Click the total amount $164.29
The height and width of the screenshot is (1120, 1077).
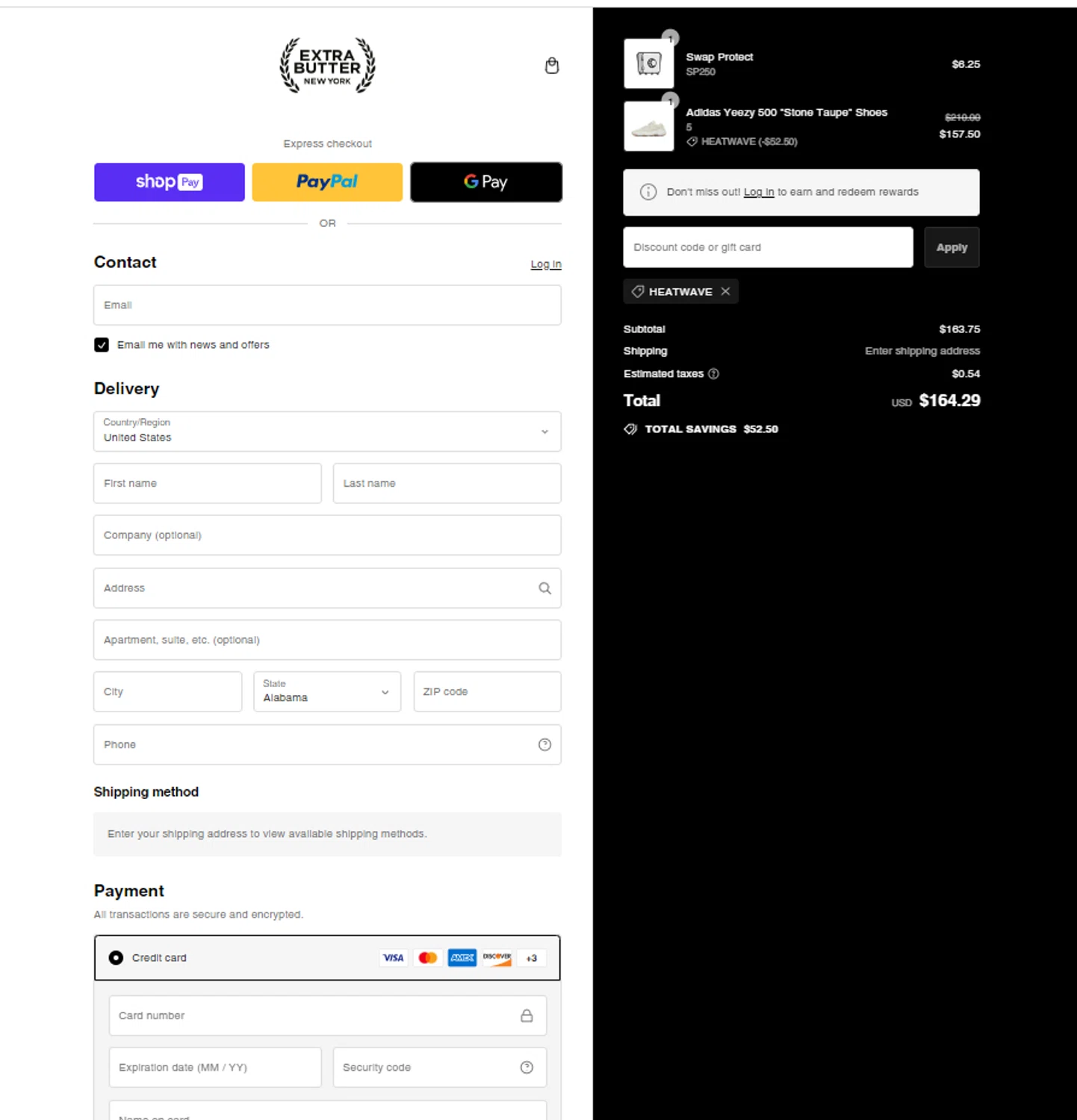tap(949, 401)
